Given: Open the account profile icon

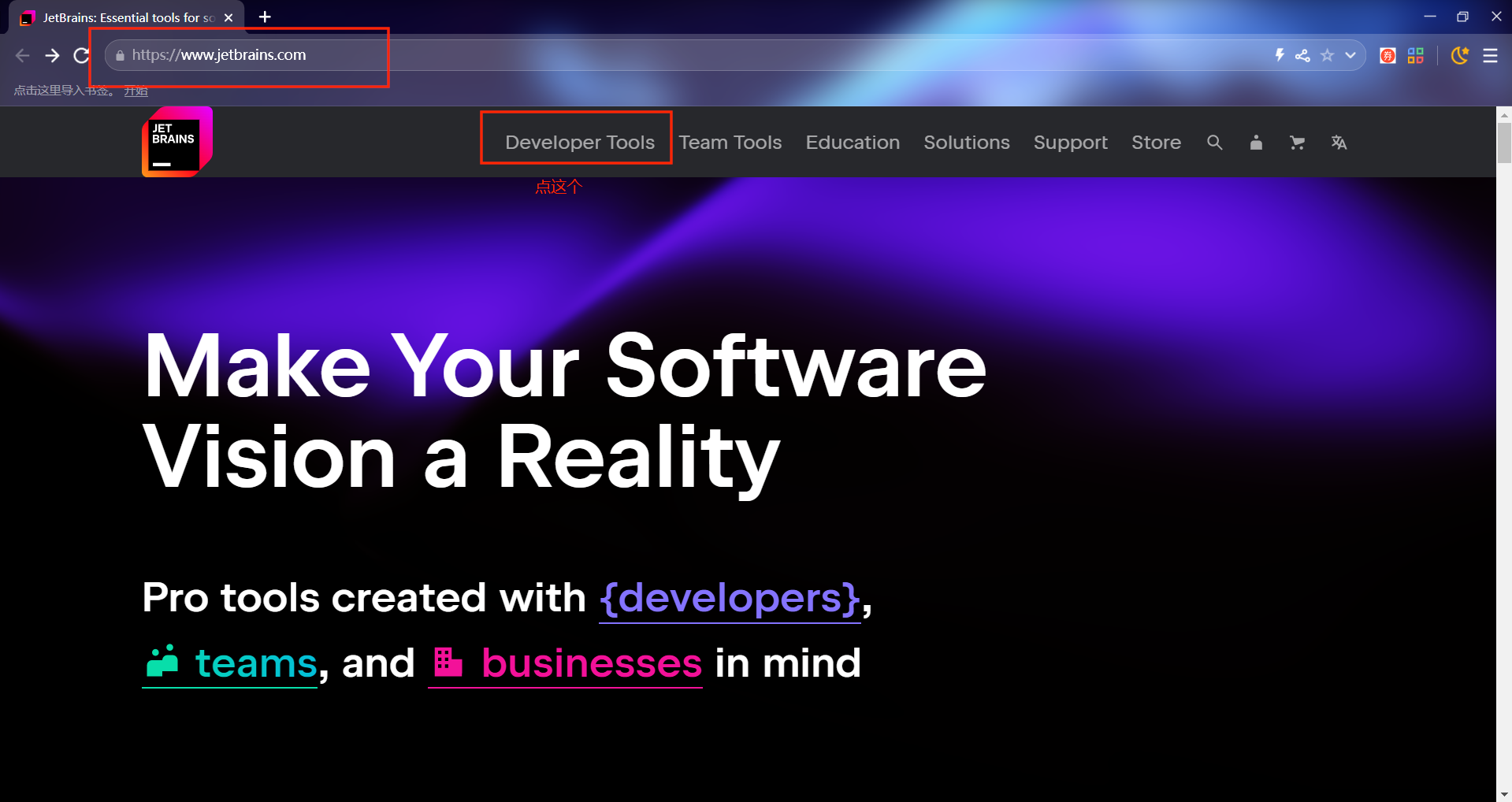Looking at the screenshot, I should coord(1256,143).
